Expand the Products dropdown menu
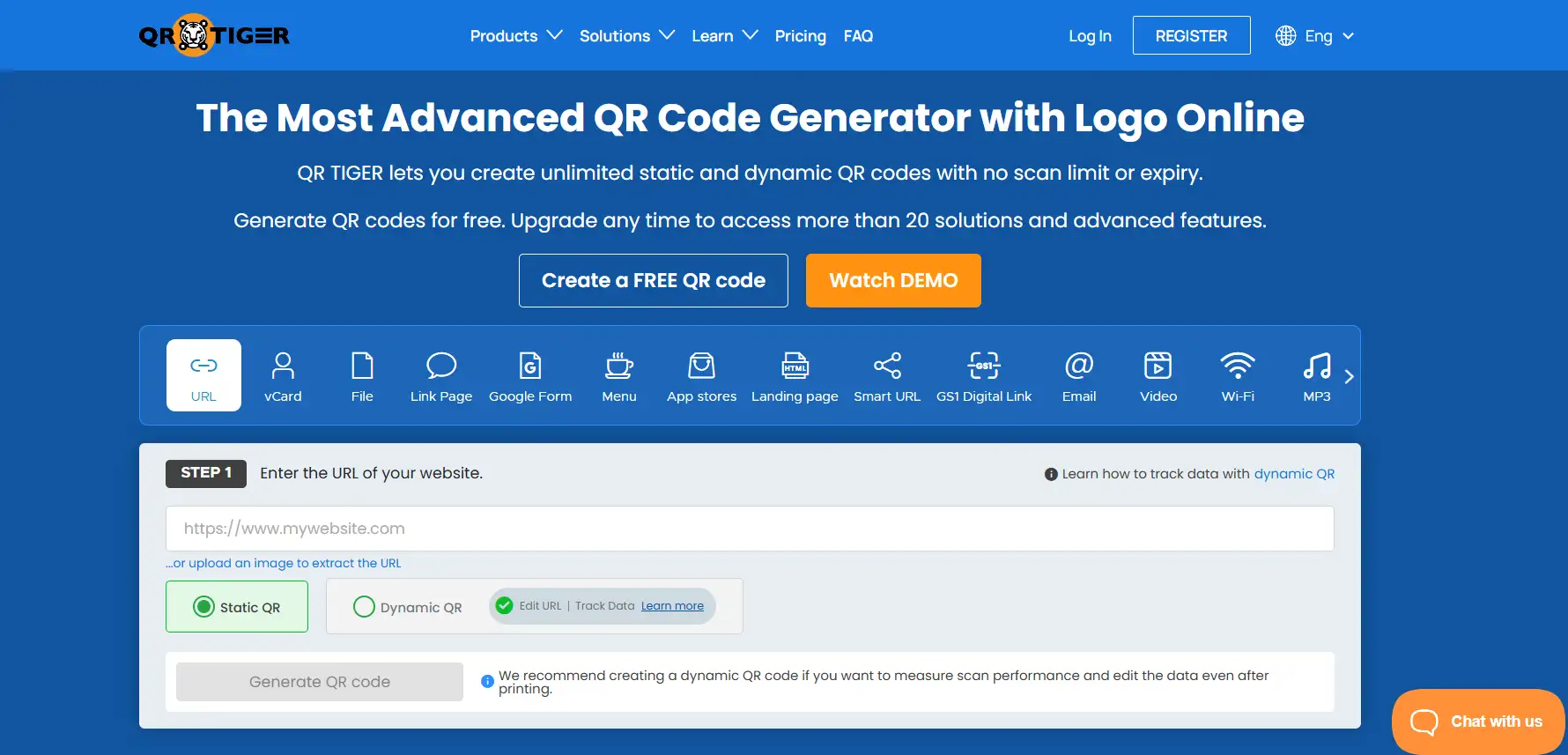Viewport: 1568px width, 755px height. [x=515, y=36]
